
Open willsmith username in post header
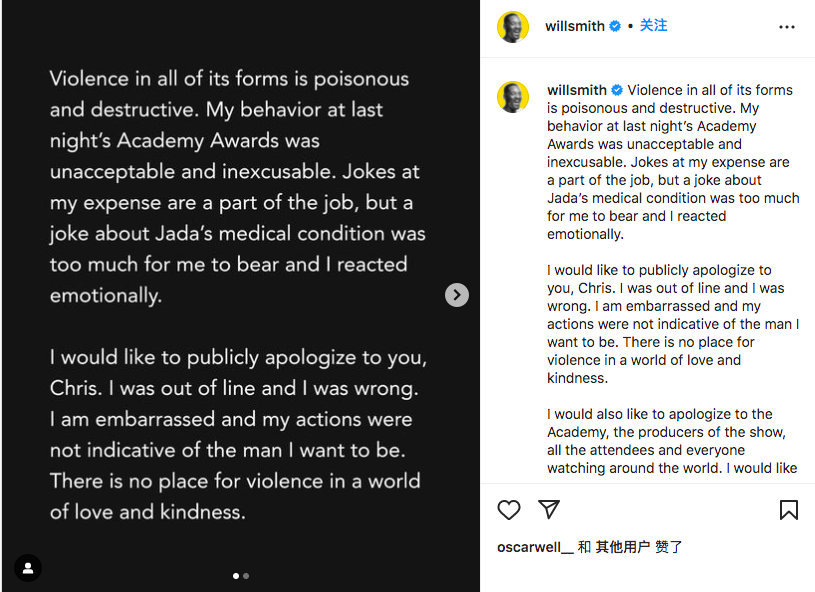[575, 26]
